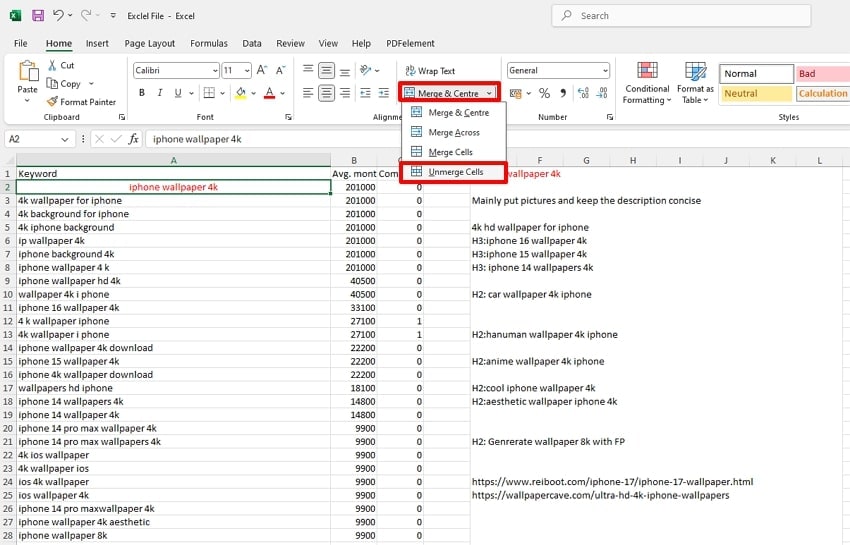The width and height of the screenshot is (850, 545).
Task: Activate the Format Painter brush
Action: point(81,101)
